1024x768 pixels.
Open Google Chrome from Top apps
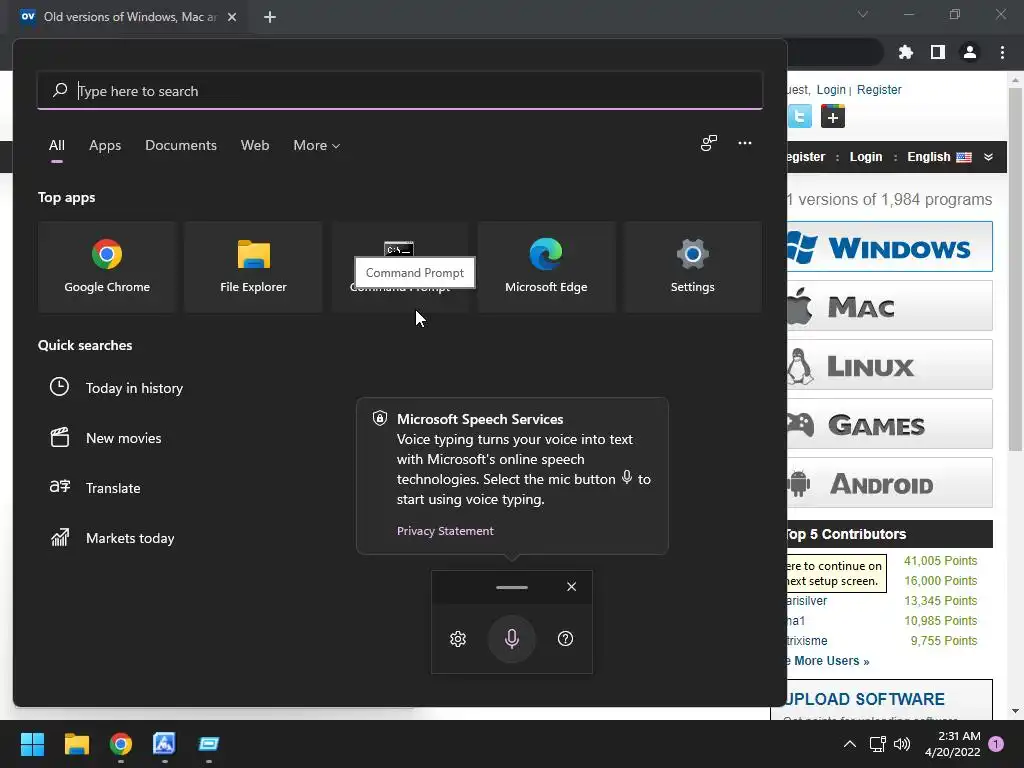107,267
